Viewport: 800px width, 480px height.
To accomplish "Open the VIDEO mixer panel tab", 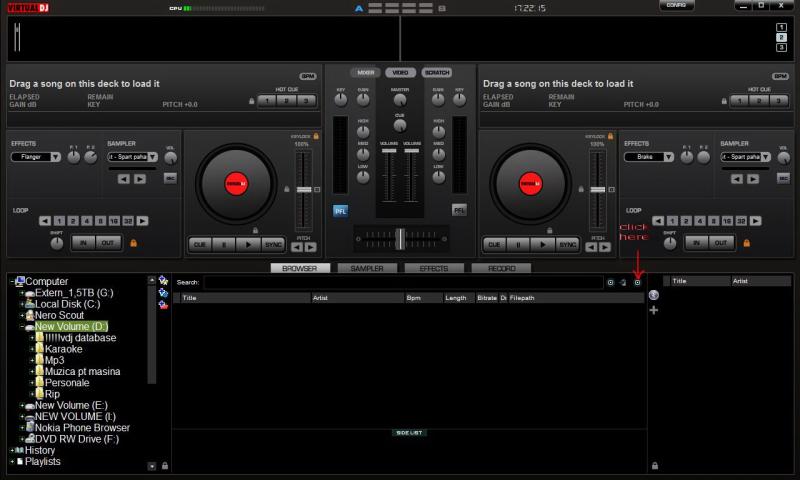I will coord(400,73).
